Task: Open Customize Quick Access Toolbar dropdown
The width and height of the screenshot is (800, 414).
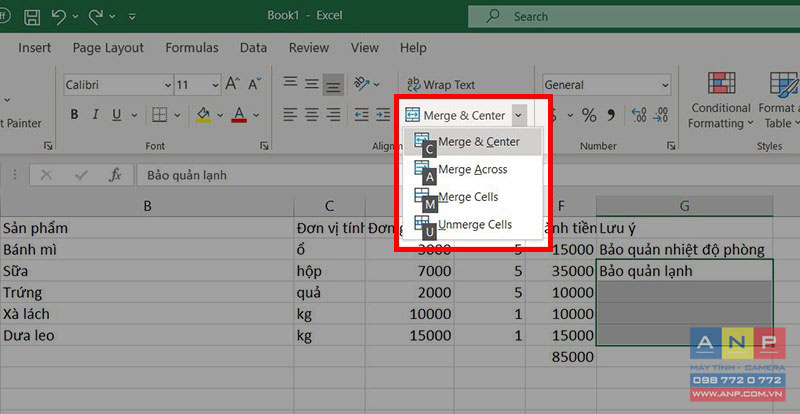Action: click(x=132, y=17)
